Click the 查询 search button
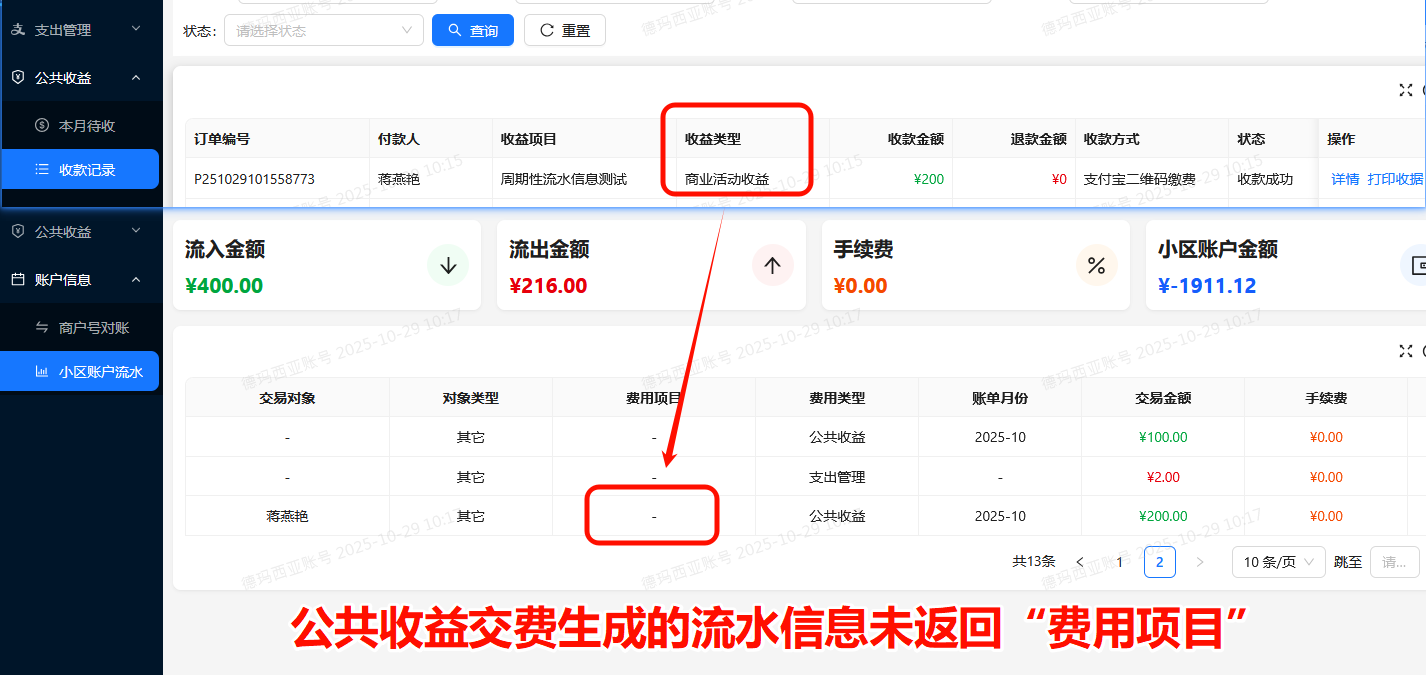This screenshot has width=1426, height=675. [473, 30]
